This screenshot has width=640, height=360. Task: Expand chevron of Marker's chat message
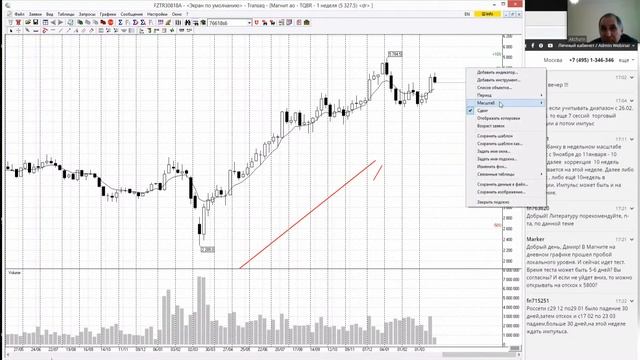[632, 240]
